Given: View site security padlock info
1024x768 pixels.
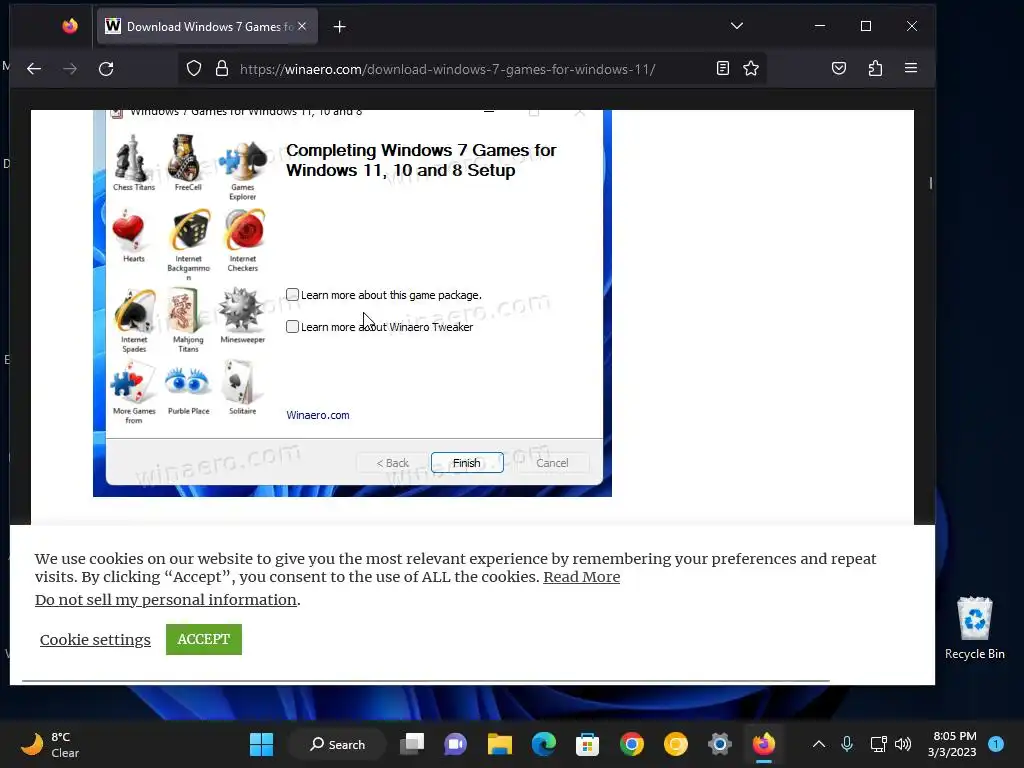Looking at the screenshot, I should click(222, 69).
